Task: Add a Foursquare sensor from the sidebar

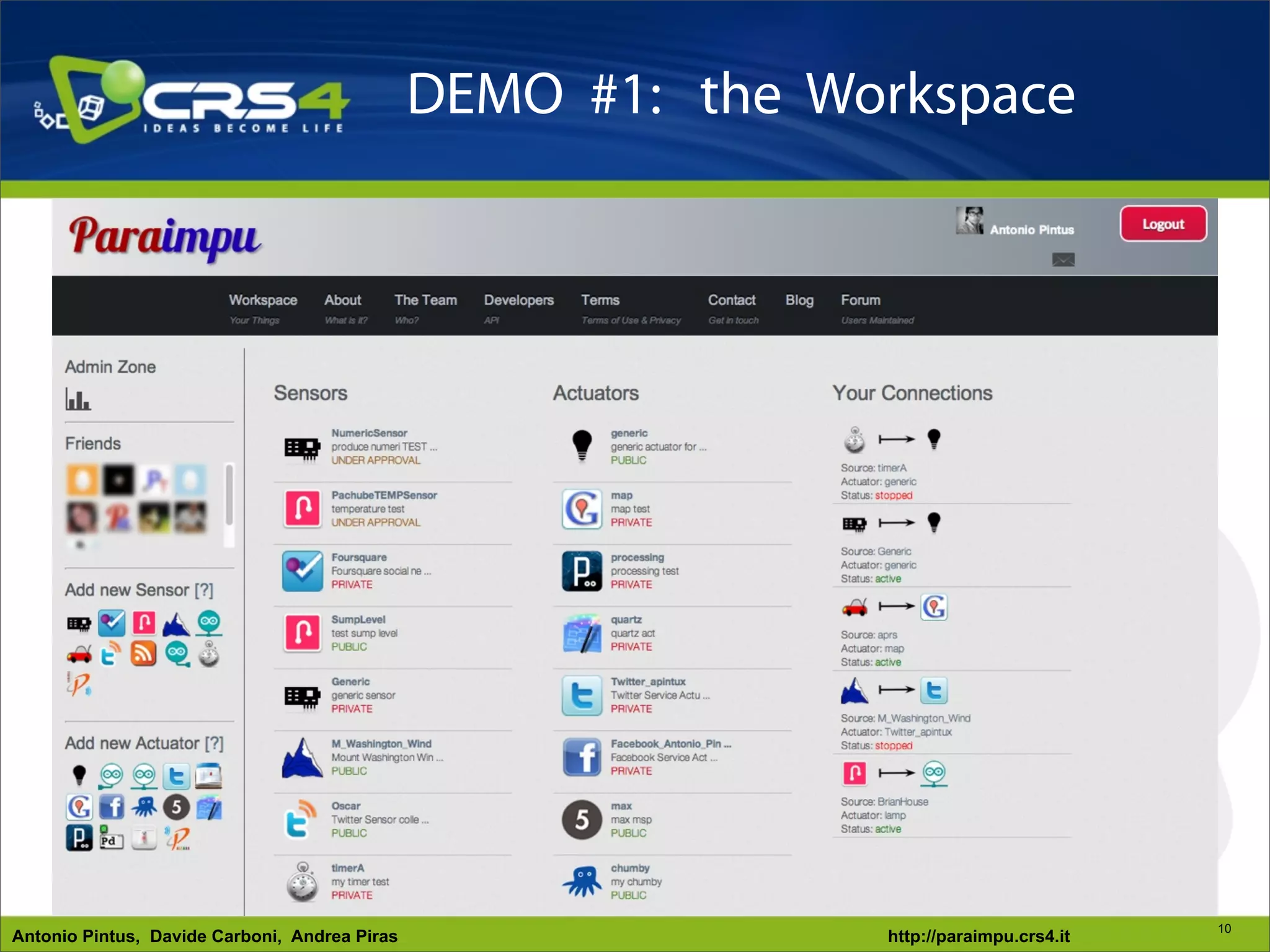Action: coord(112,623)
